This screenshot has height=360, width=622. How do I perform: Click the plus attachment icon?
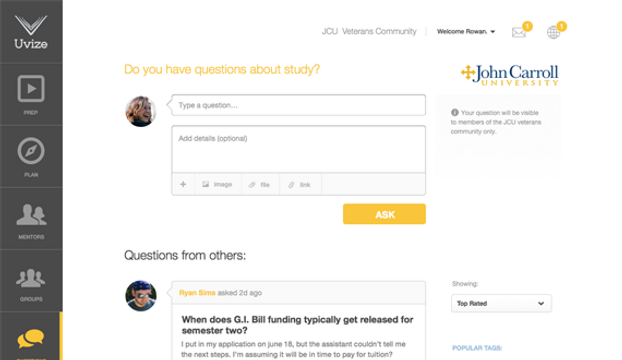(x=183, y=184)
